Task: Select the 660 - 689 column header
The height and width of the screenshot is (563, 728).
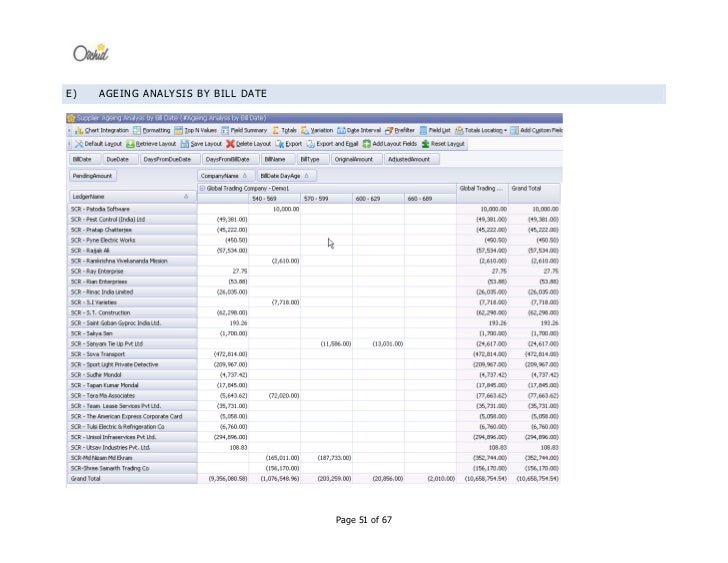Action: coord(430,199)
